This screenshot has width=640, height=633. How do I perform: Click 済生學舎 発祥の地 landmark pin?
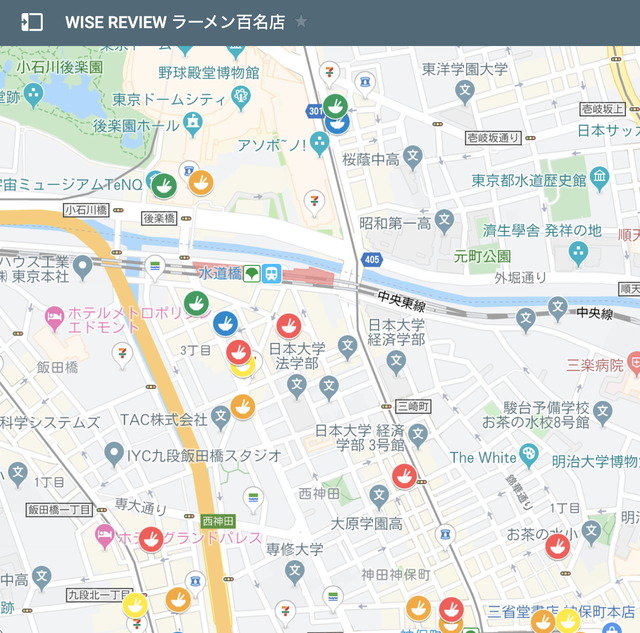click(x=578, y=253)
